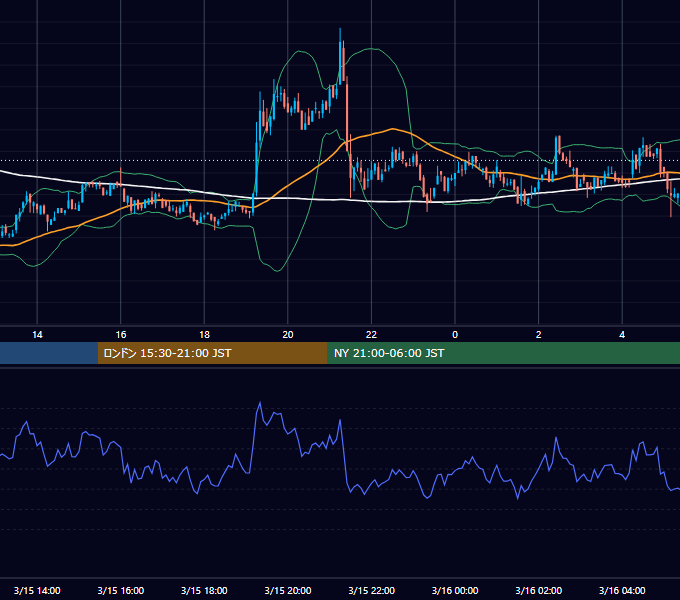
Task: Click the 3/15 20:00 label on the indicator axis
Action: pyautogui.click(x=288, y=590)
